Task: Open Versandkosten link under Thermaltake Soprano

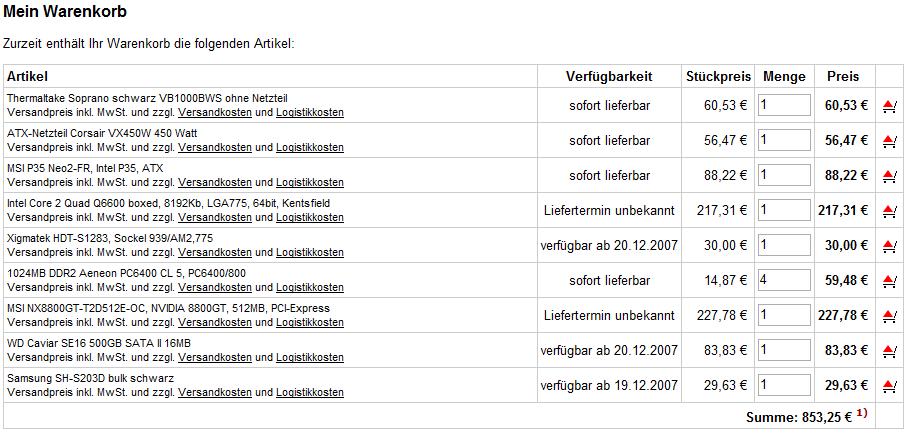Action: tap(214, 112)
